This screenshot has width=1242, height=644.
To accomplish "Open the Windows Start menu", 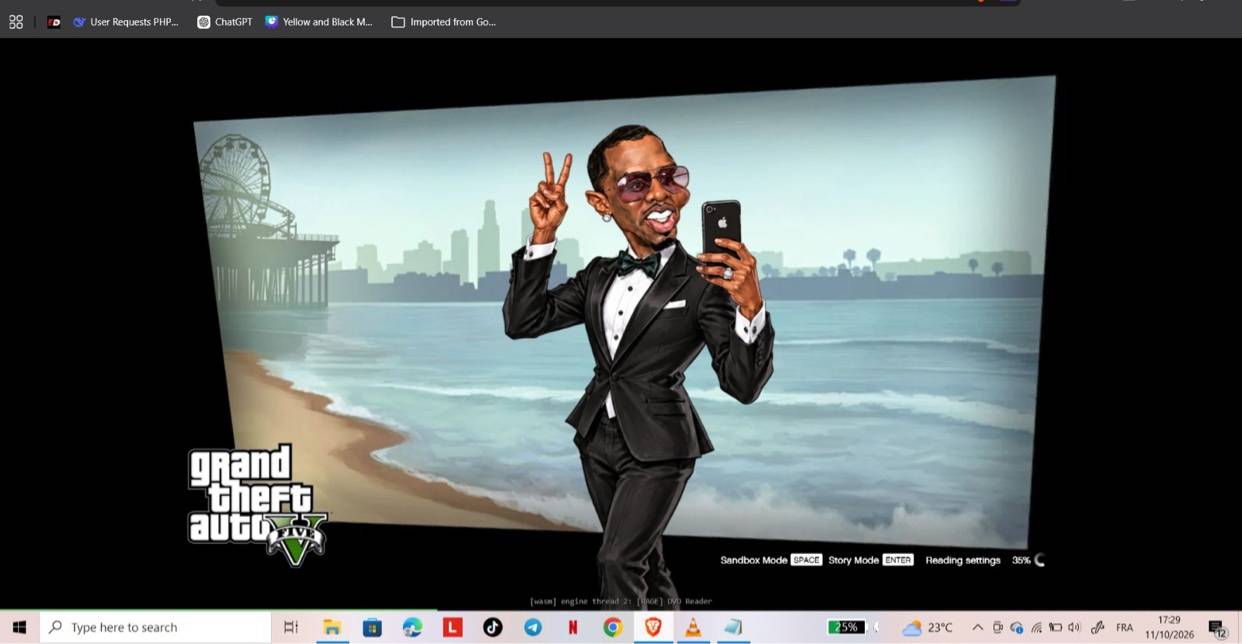I will click(19, 627).
